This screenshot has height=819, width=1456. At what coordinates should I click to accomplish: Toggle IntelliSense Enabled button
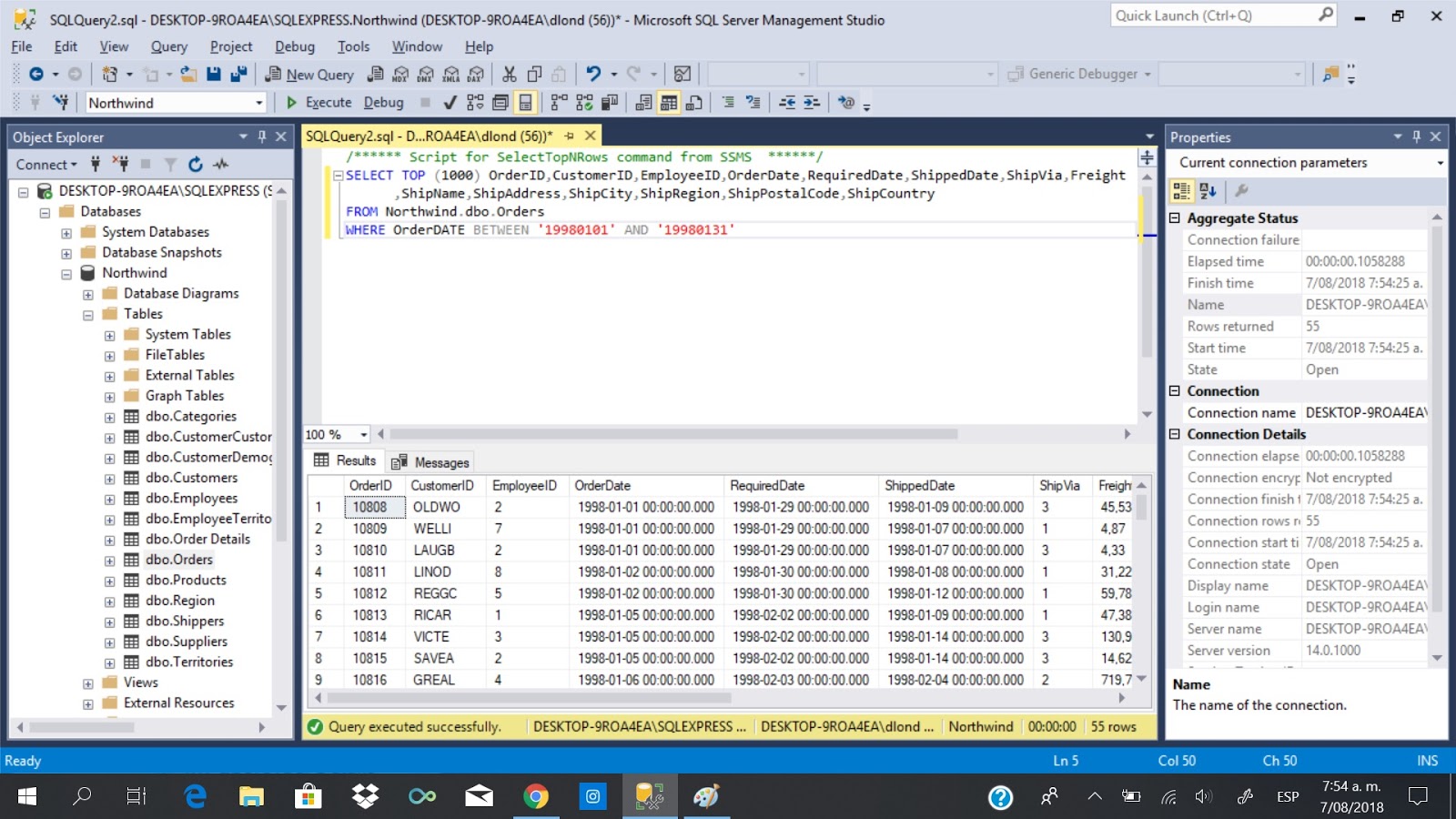tap(525, 103)
